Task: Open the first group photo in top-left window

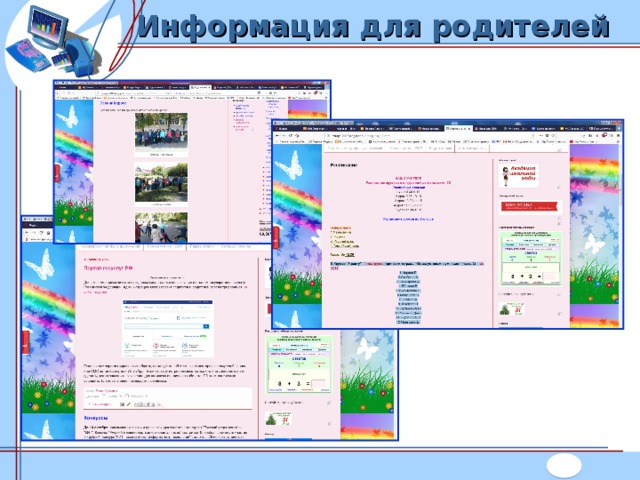Action: click(x=161, y=132)
